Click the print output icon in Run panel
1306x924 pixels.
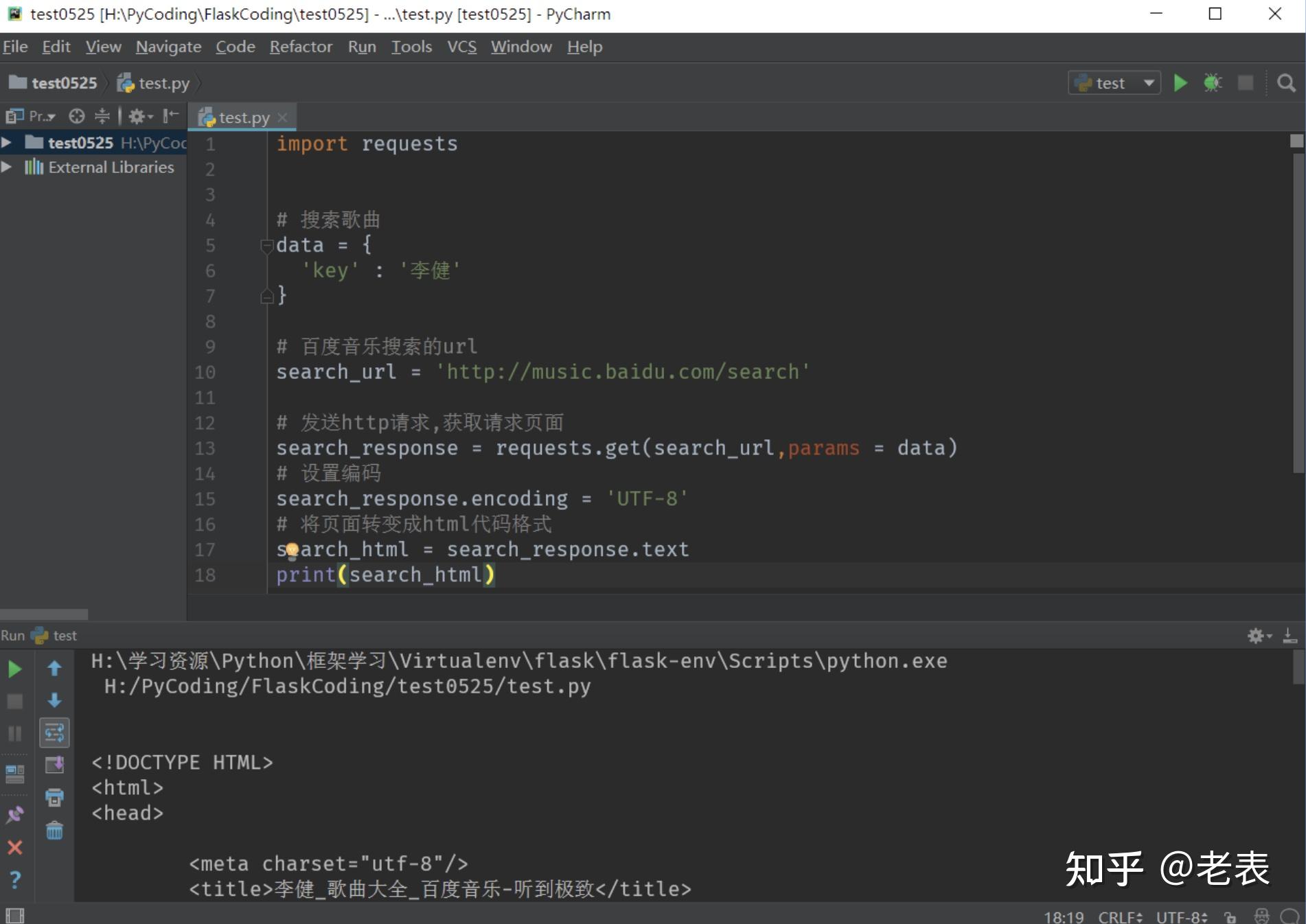point(54,797)
